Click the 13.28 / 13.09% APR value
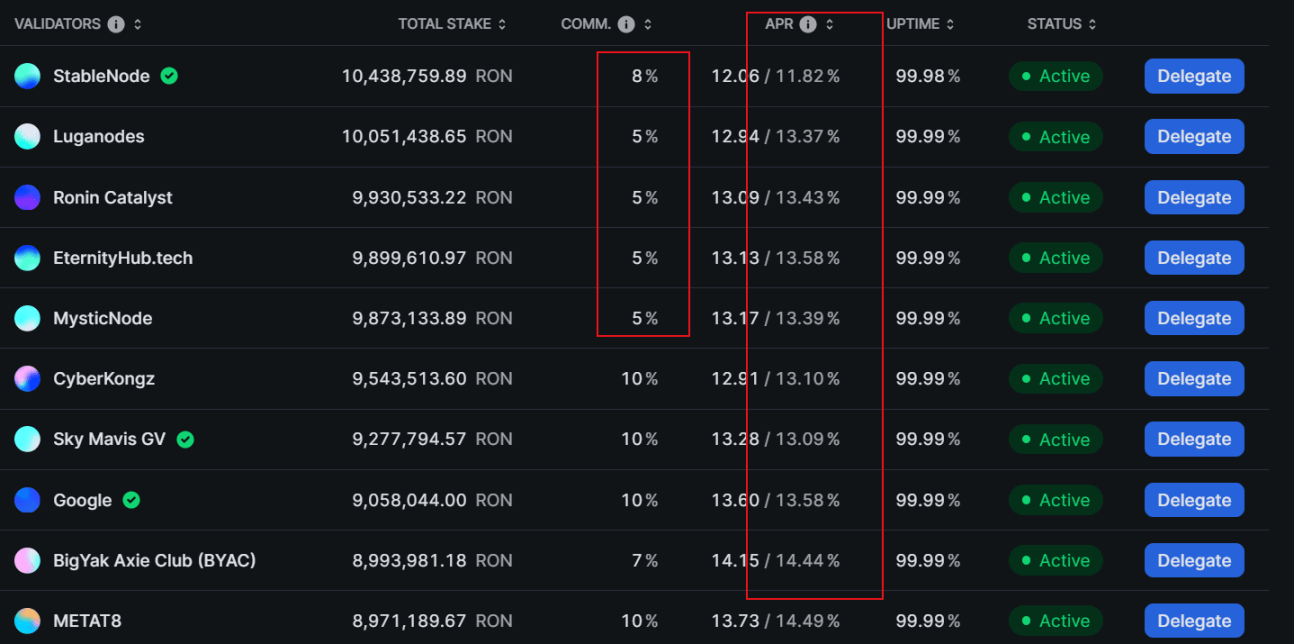Image resolution: width=1294 pixels, height=644 pixels. (775, 439)
